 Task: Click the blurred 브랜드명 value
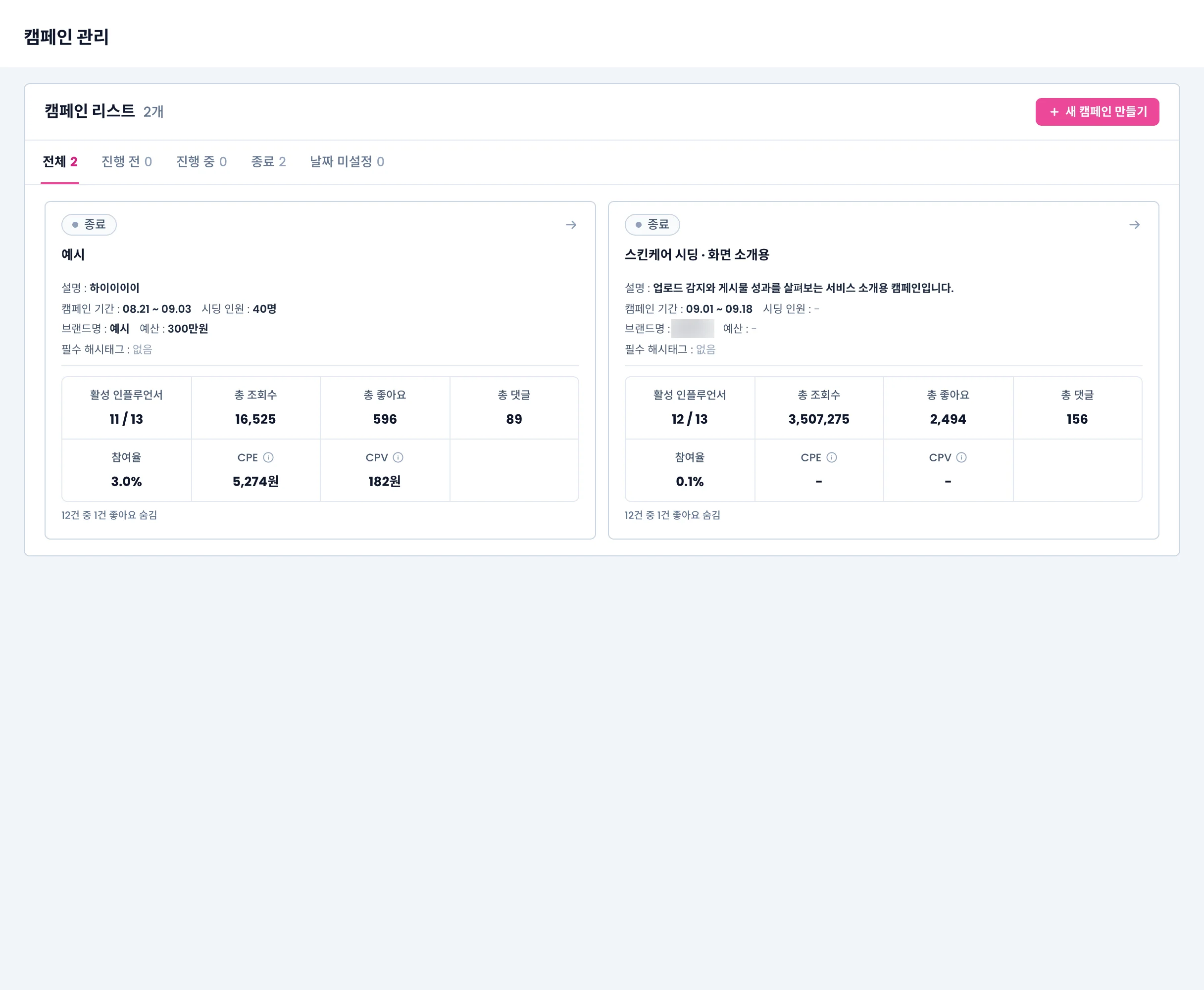pos(693,329)
